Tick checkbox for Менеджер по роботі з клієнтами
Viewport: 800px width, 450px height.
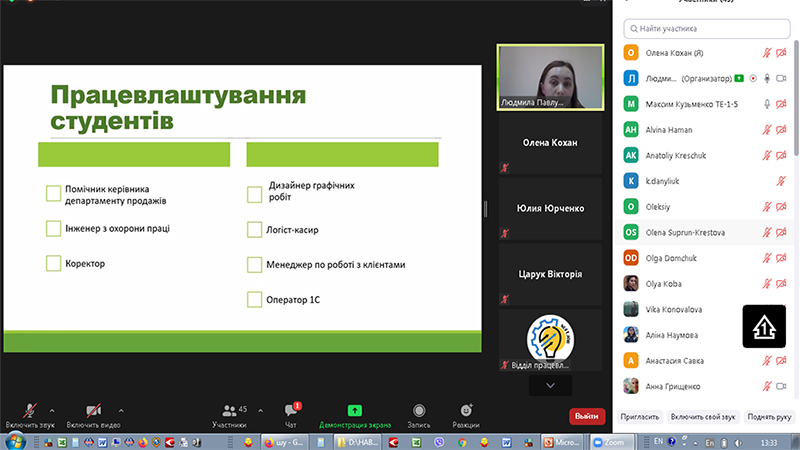[255, 265]
